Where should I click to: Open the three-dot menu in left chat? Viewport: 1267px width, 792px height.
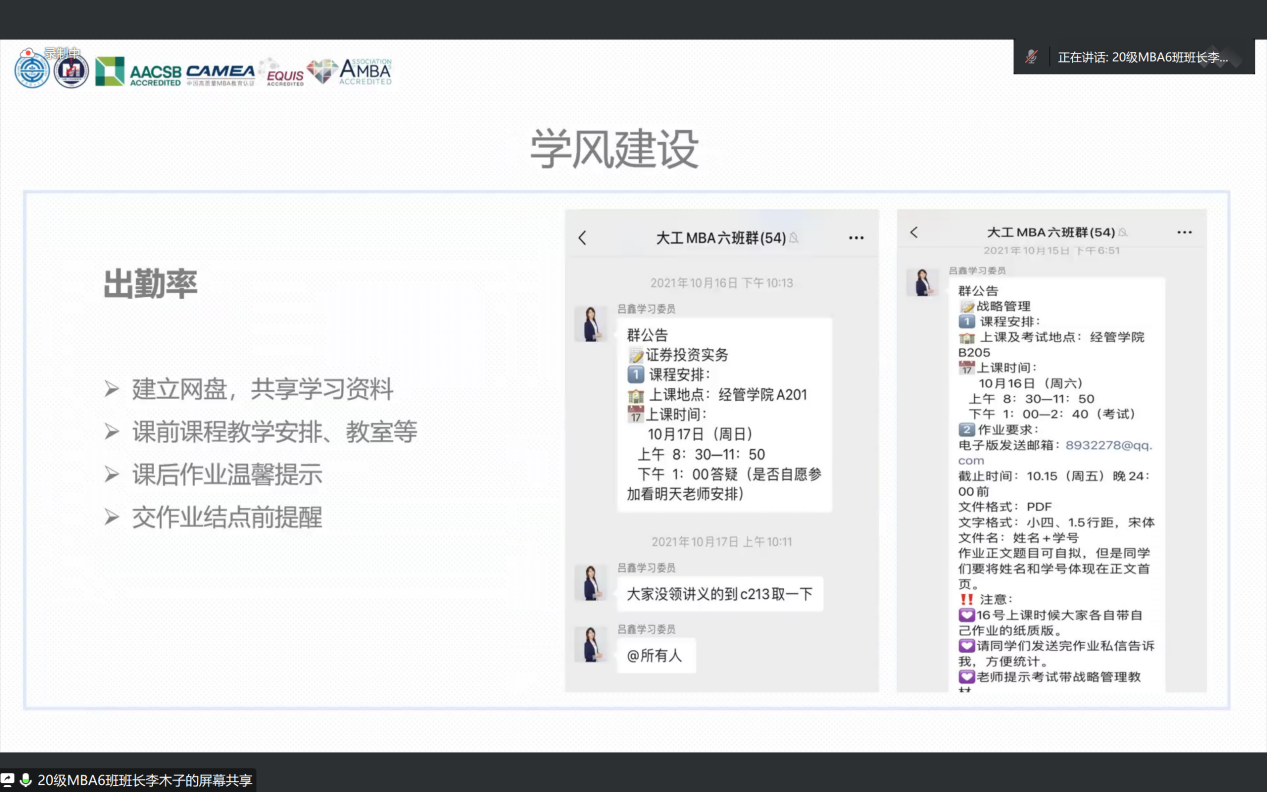pyautogui.click(x=856, y=238)
